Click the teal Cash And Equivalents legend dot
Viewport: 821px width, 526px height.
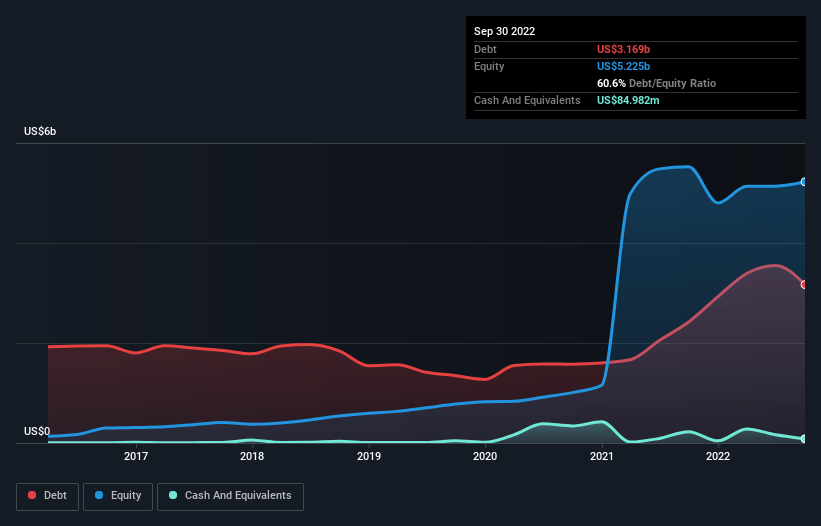pyautogui.click(x=173, y=495)
